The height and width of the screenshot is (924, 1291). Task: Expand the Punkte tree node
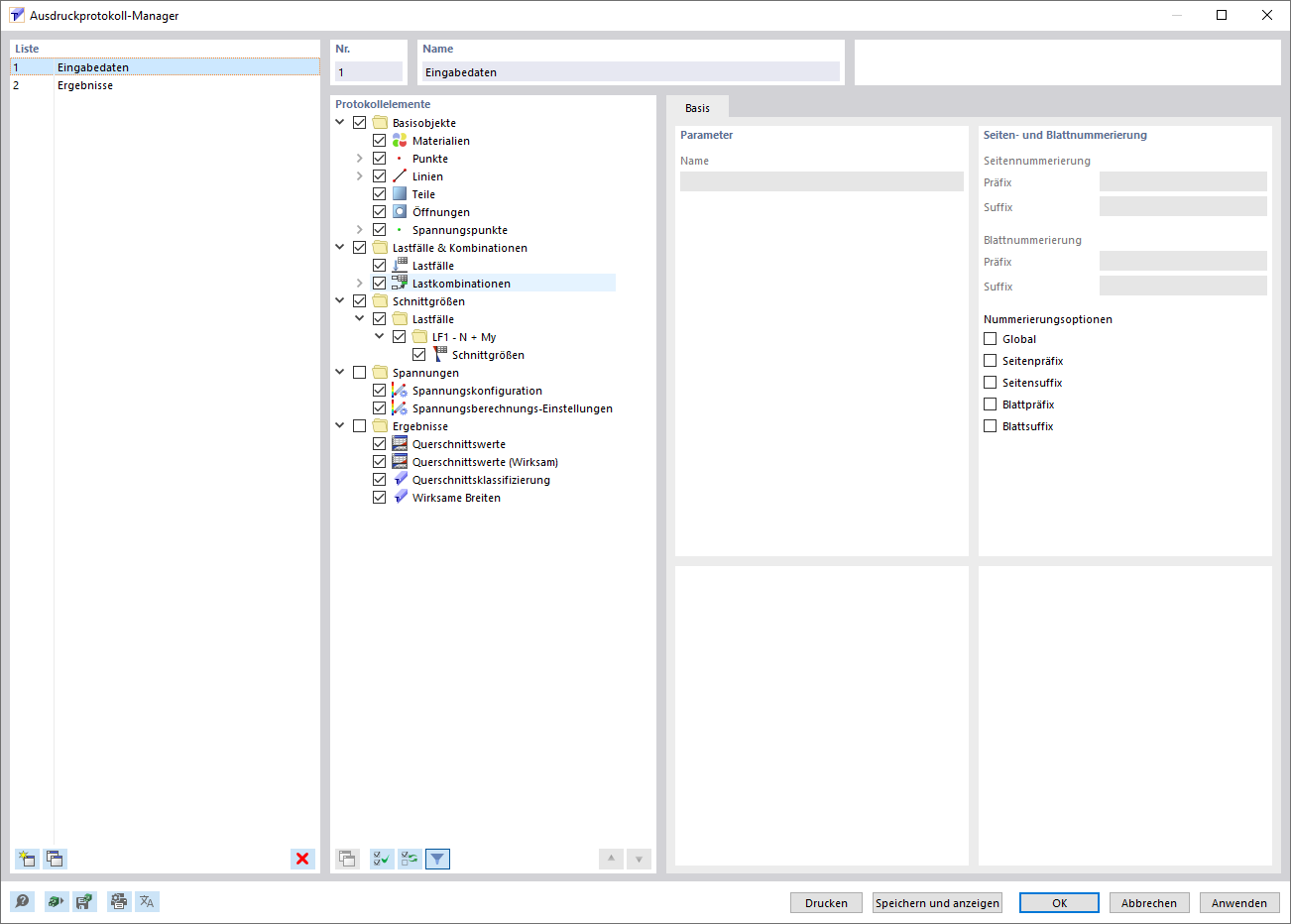(x=360, y=159)
